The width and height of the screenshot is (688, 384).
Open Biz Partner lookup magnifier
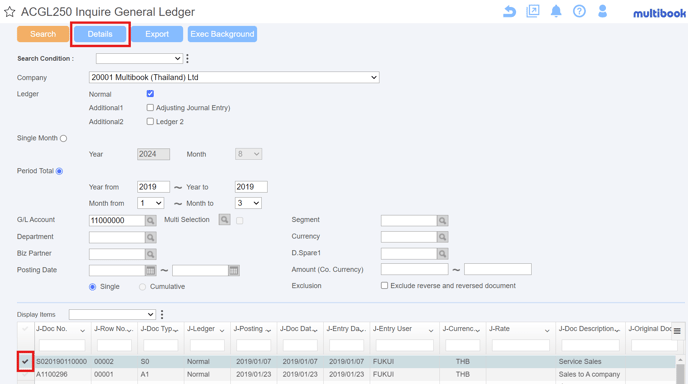[150, 254]
